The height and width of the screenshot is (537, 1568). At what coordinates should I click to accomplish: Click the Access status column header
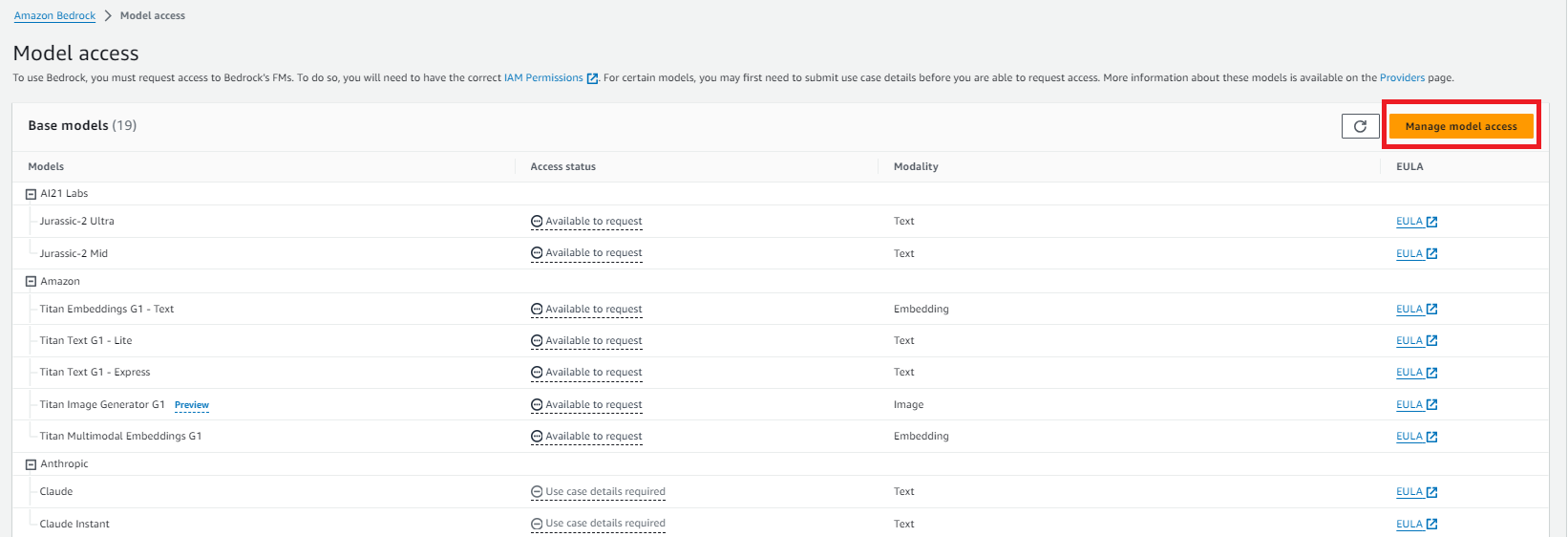562,166
